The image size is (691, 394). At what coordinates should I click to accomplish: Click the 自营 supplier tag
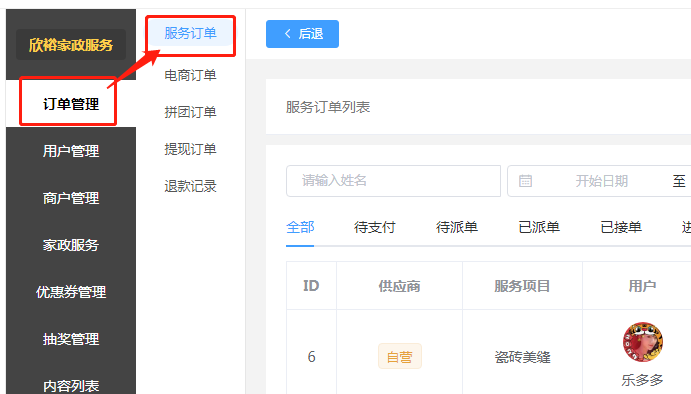coord(400,356)
